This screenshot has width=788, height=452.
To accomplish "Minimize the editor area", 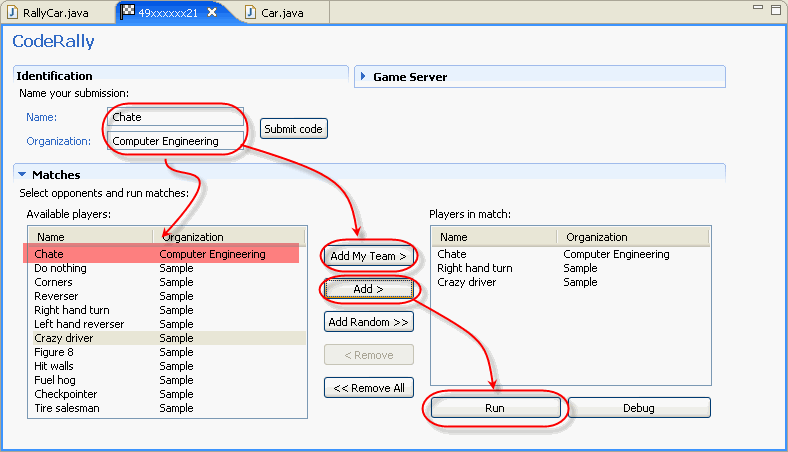I will coord(758,8).
